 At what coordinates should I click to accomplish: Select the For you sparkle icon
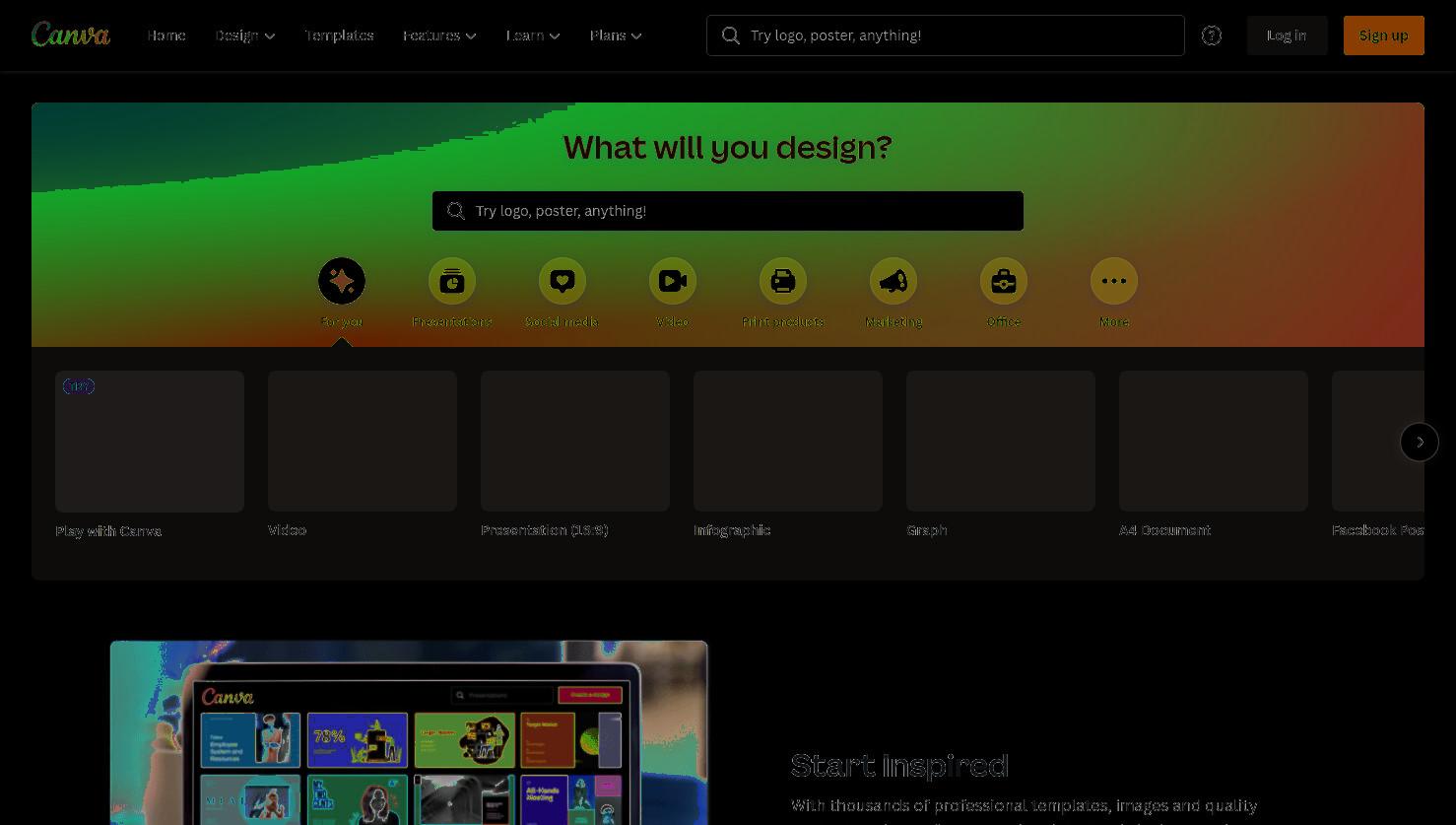click(x=342, y=281)
